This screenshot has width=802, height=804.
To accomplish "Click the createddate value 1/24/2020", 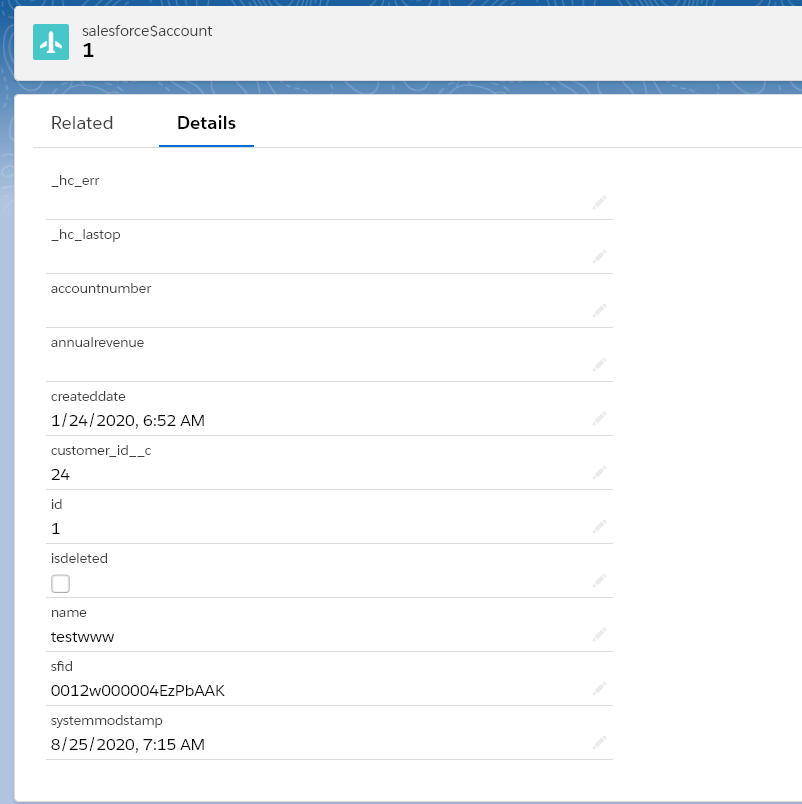I will pos(128,420).
